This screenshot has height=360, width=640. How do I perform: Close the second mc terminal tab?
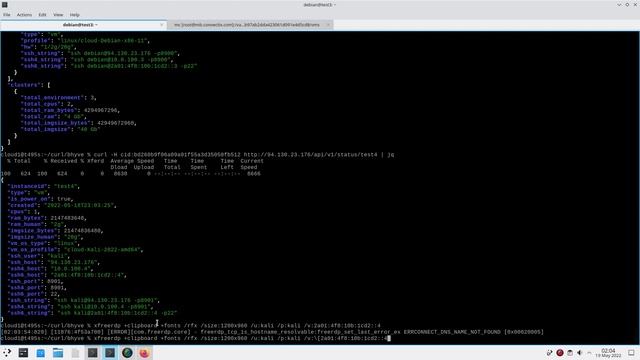tap(328, 25)
